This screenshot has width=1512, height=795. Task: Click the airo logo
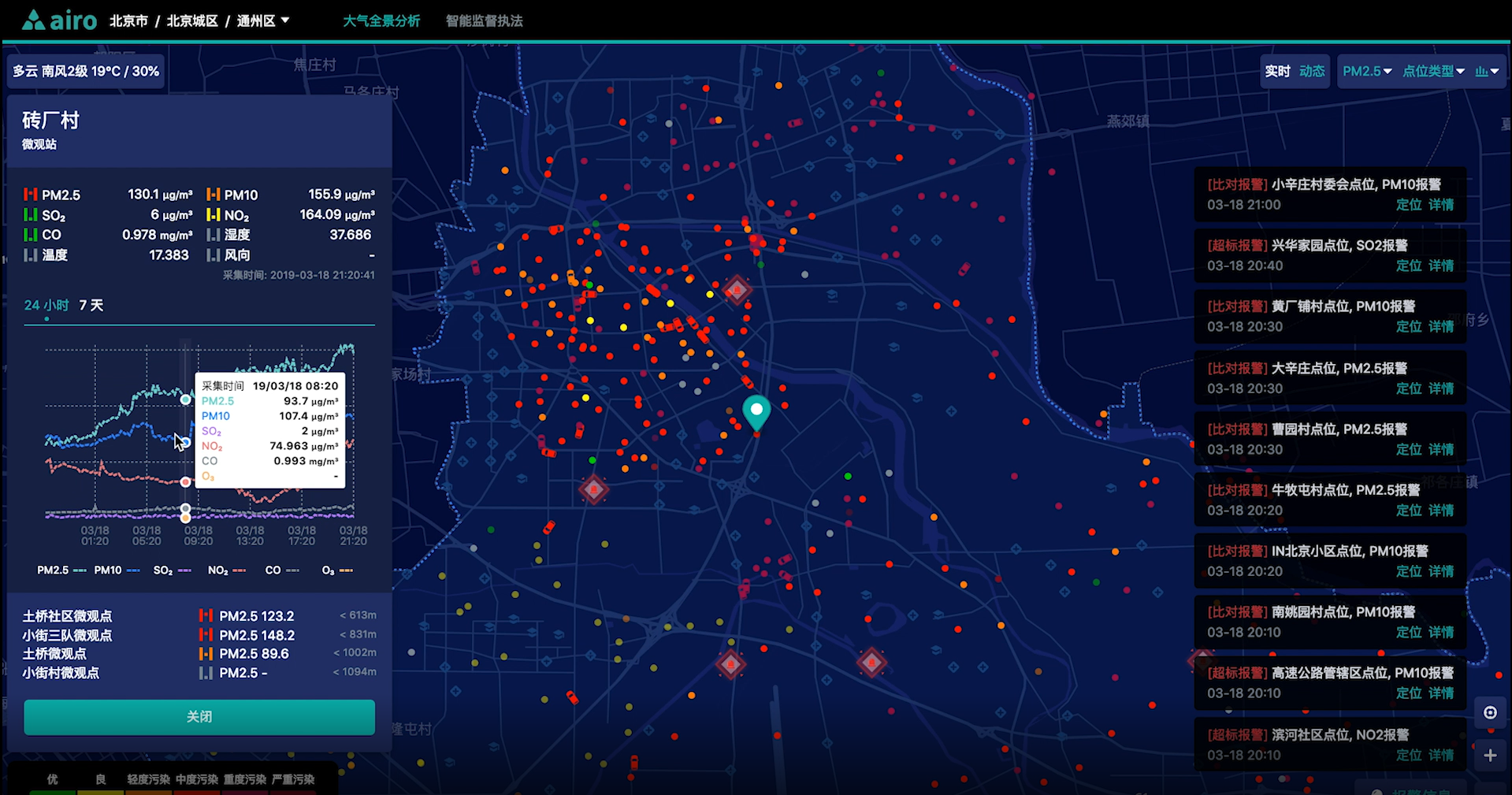tap(59, 20)
